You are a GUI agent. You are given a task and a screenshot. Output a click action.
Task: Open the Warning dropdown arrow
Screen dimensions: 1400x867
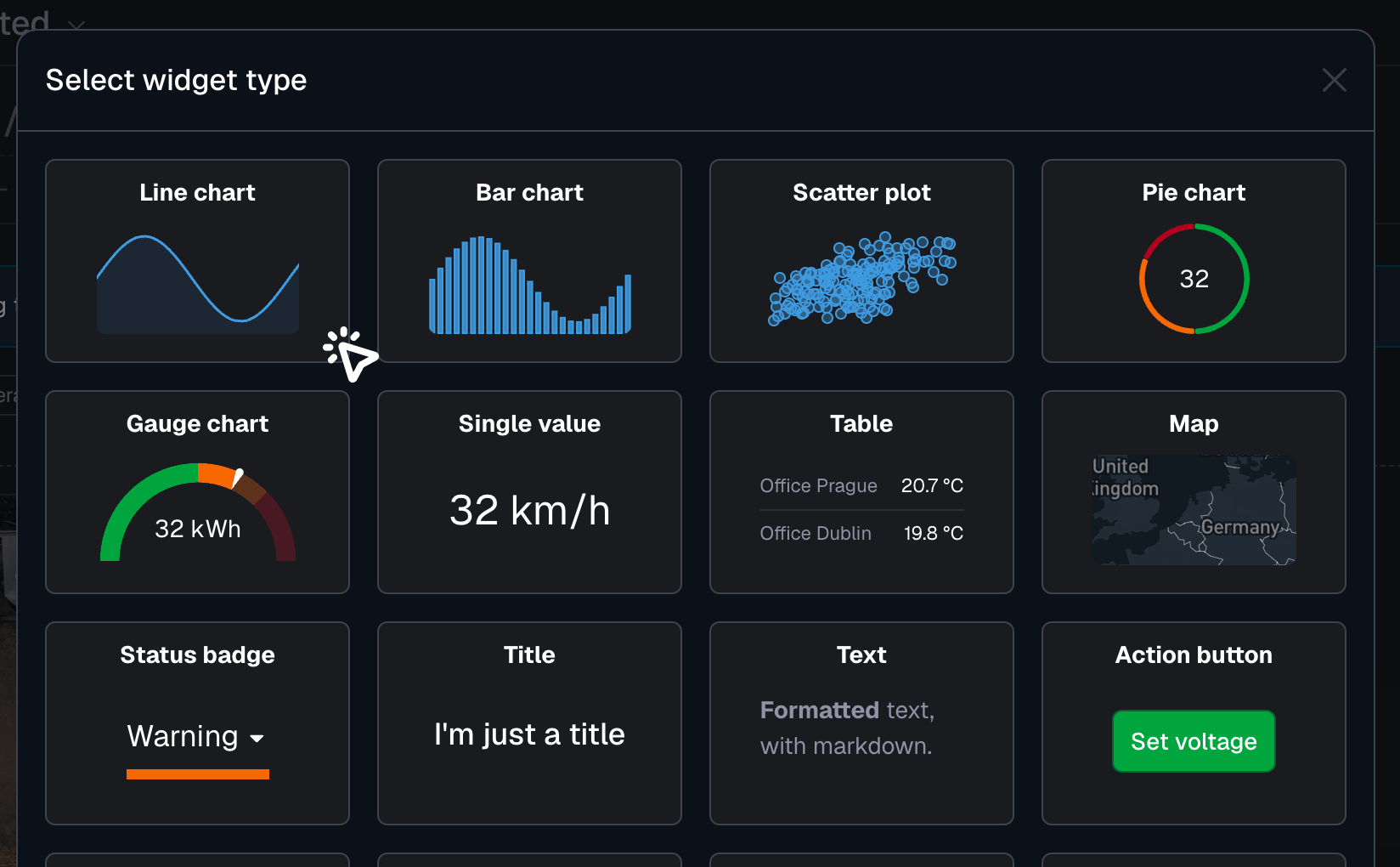(257, 739)
